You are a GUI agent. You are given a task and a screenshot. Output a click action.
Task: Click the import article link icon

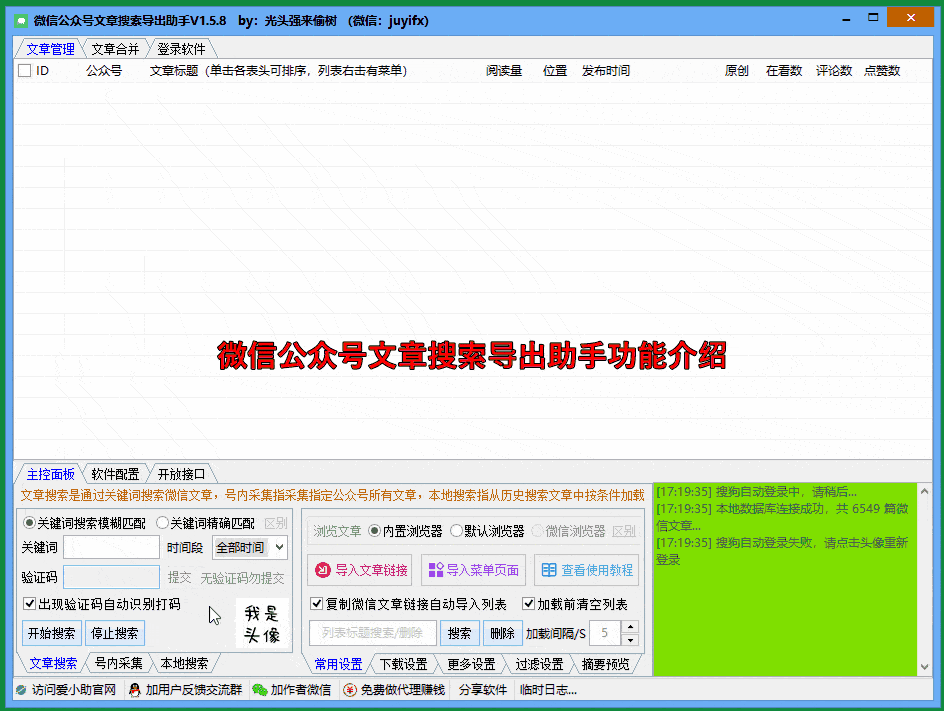tap(322, 570)
